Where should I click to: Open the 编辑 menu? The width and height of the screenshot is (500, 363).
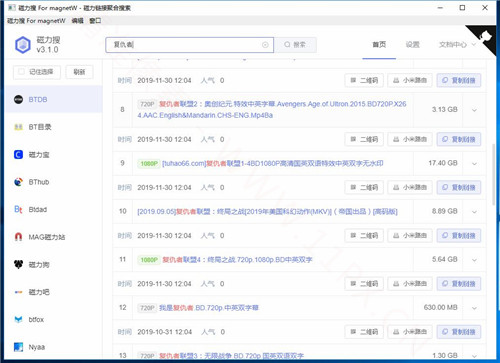point(77,21)
